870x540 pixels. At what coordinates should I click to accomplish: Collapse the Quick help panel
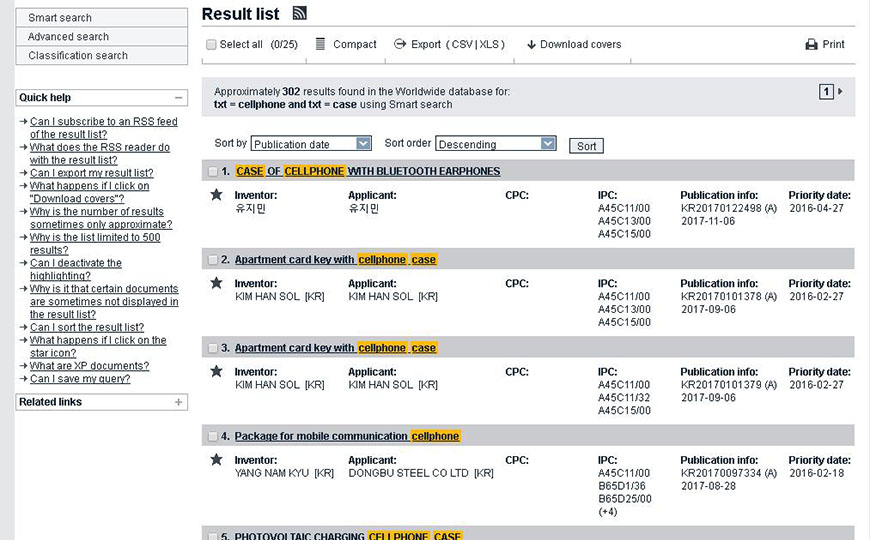tap(179, 98)
